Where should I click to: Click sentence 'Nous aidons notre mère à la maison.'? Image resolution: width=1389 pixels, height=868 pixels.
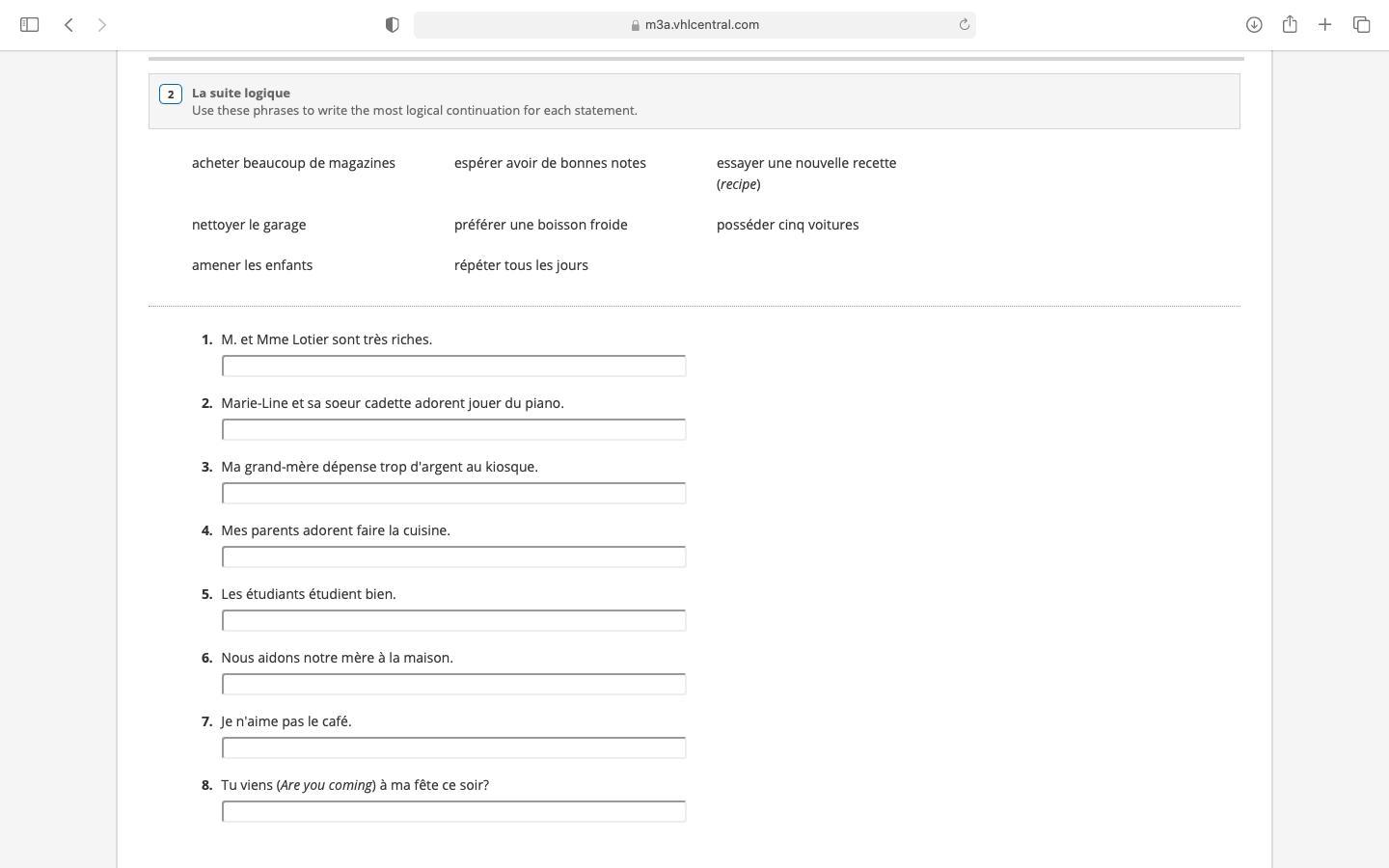click(x=337, y=658)
